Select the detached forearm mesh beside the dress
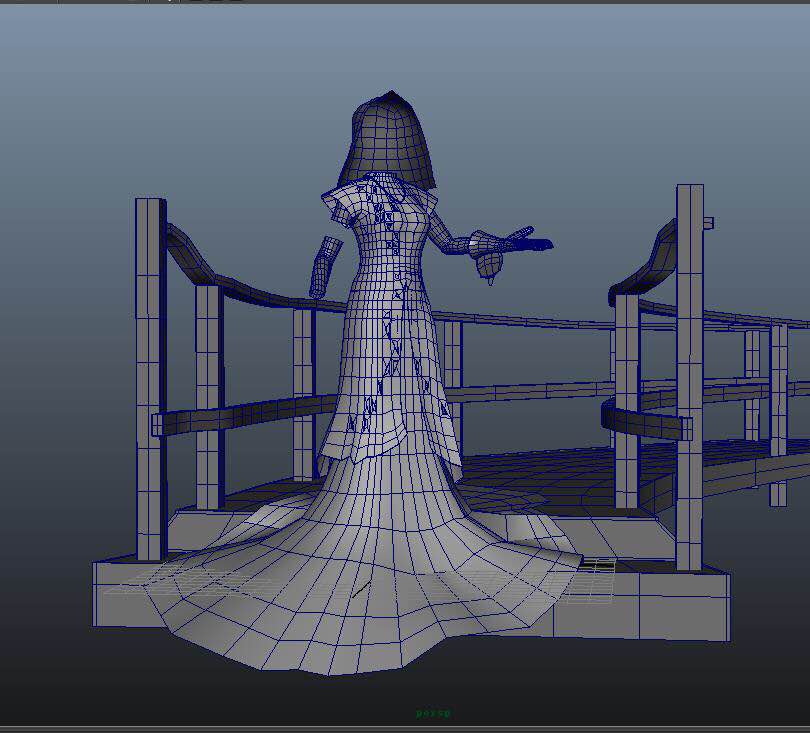This screenshot has width=810, height=733. click(324, 267)
